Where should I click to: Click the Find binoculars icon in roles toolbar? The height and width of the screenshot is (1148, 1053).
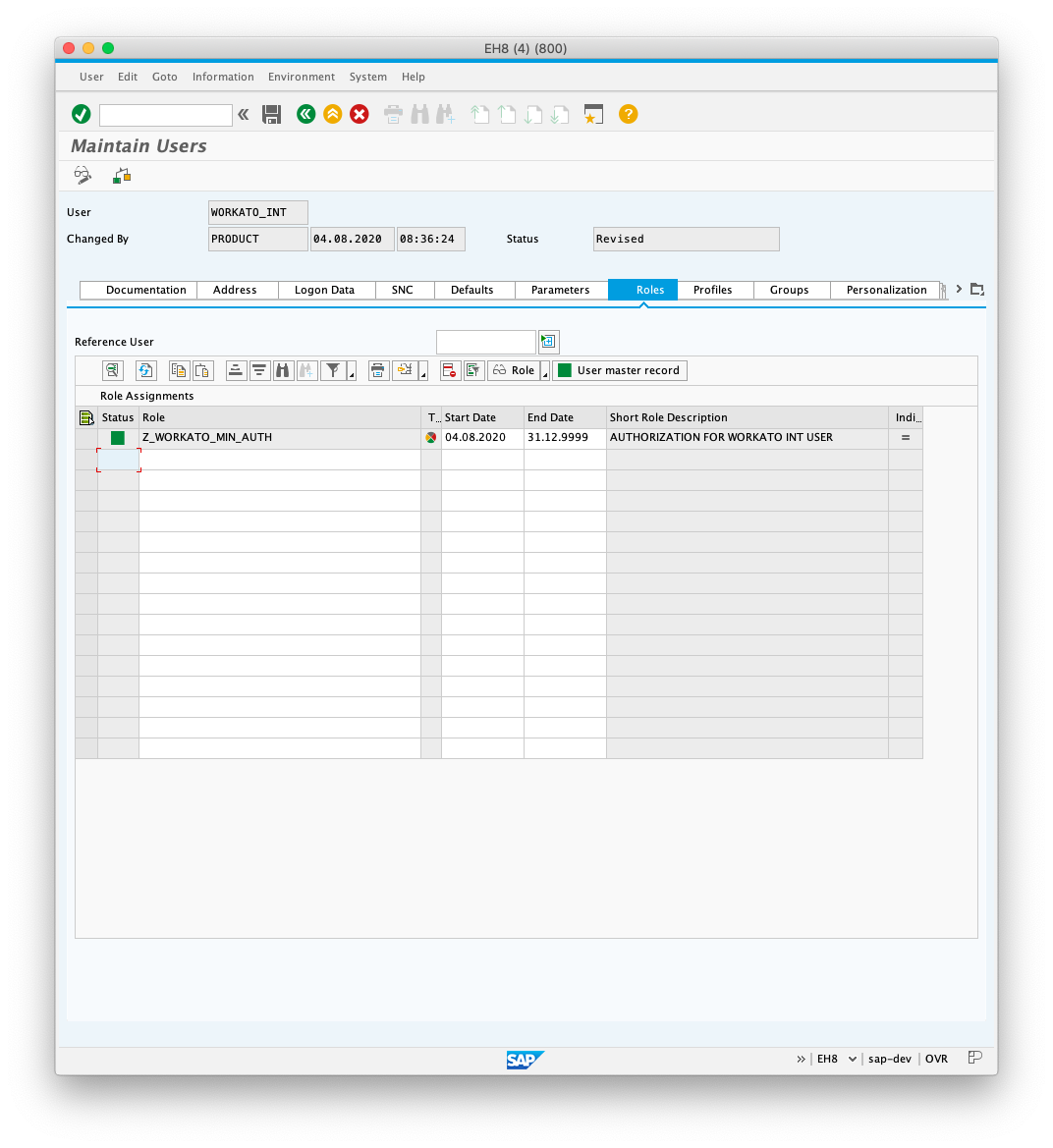pos(284,370)
